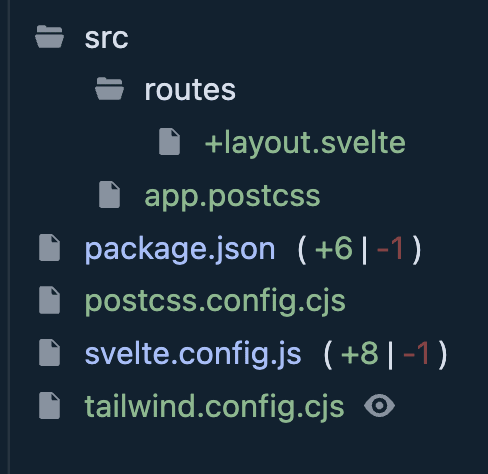Toggle the eye icon beside tailwind.config.cjs
This screenshot has width=488, height=474.
pos(379,406)
